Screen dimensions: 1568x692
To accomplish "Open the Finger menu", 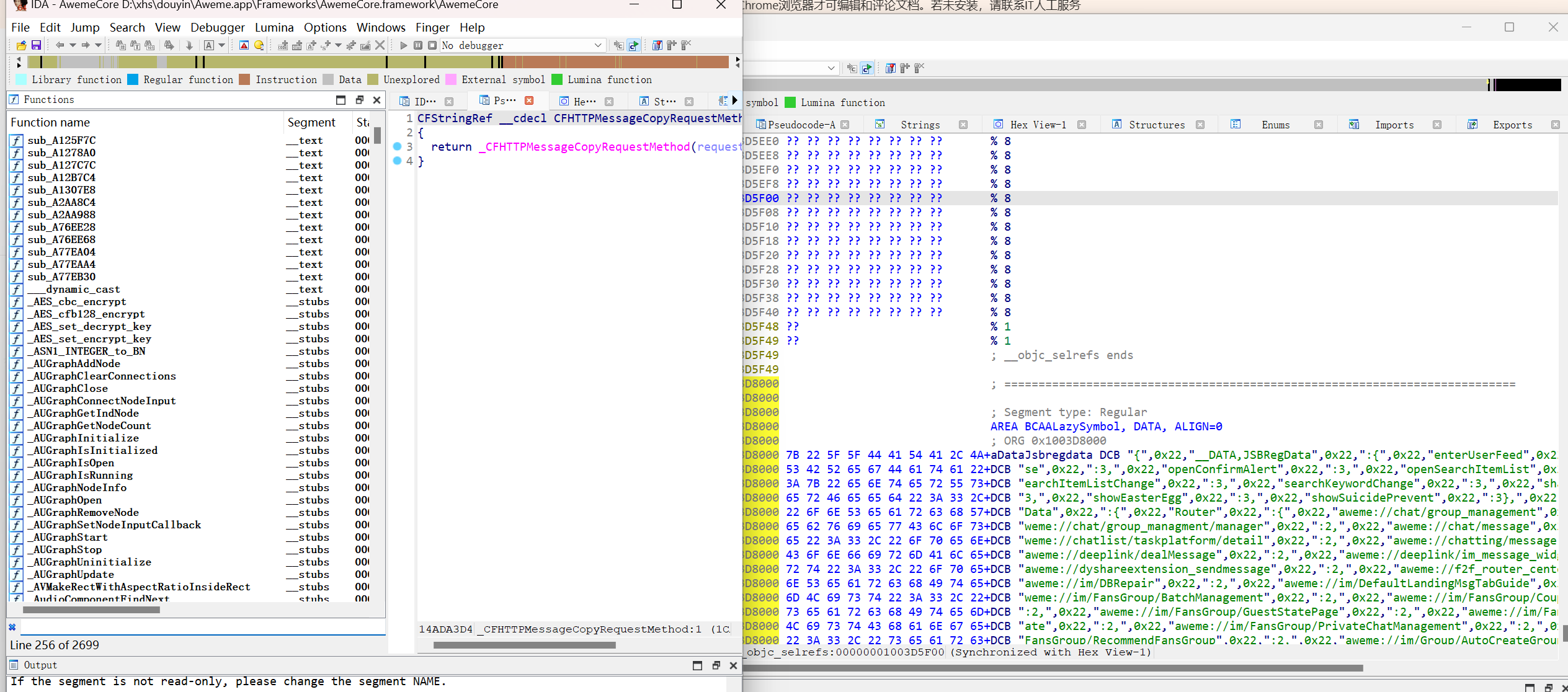I will pos(432,27).
